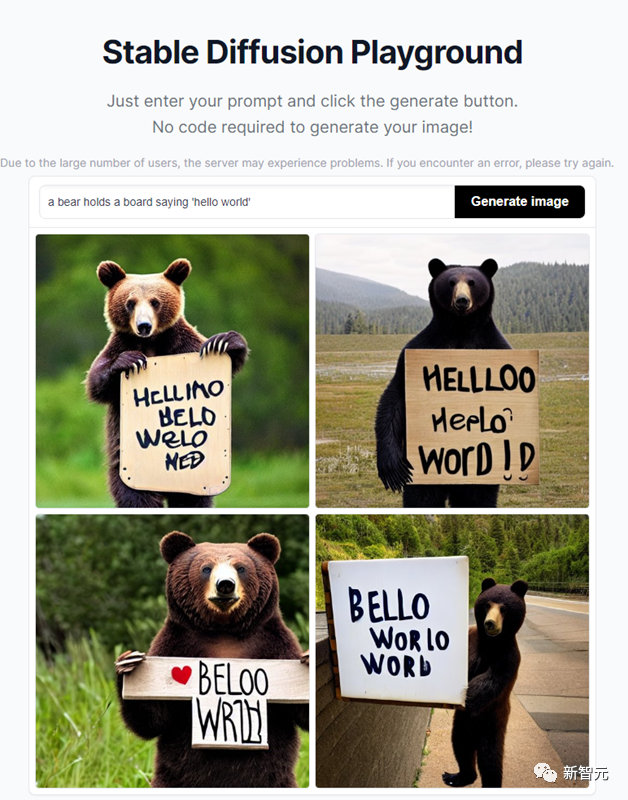Open the black bear 'HELLLOO' image
Screen dimensions: 628x800
(452, 371)
